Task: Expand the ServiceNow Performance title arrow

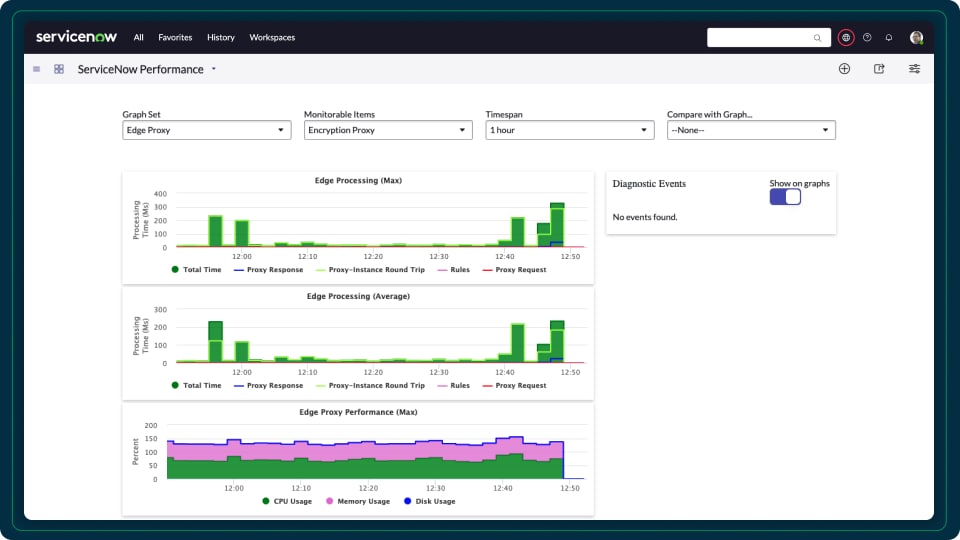Action: 214,70
